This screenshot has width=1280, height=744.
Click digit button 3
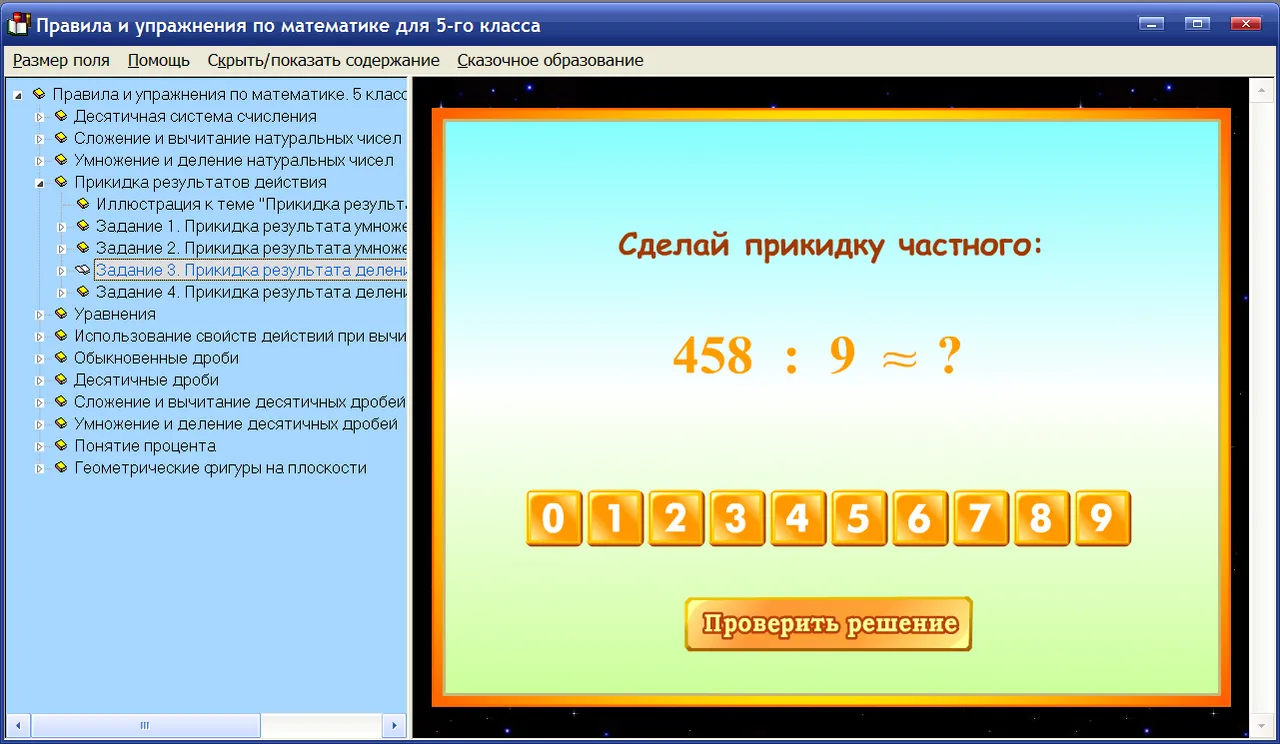click(737, 518)
